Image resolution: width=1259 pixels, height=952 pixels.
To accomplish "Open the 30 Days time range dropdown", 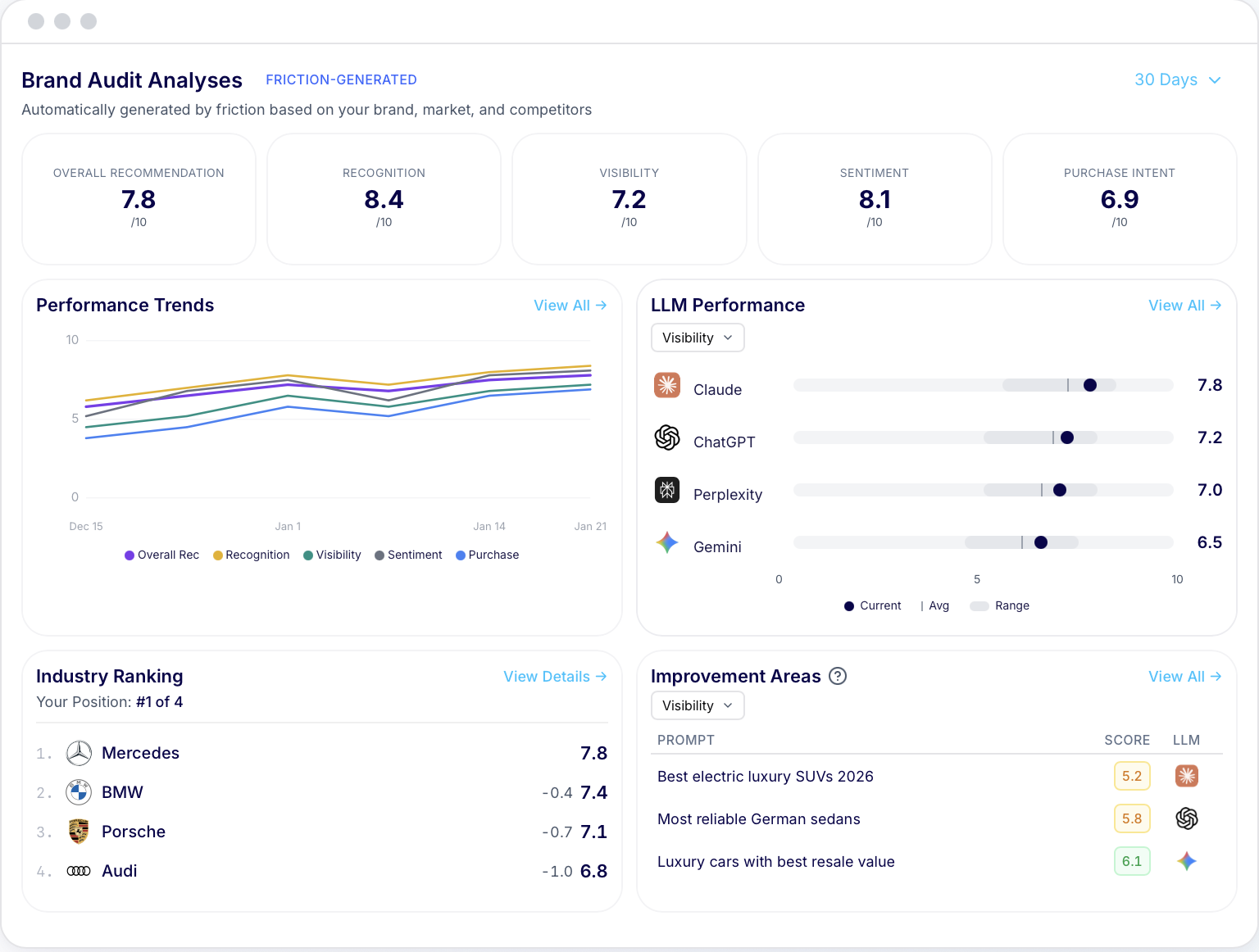I will click(x=1178, y=79).
